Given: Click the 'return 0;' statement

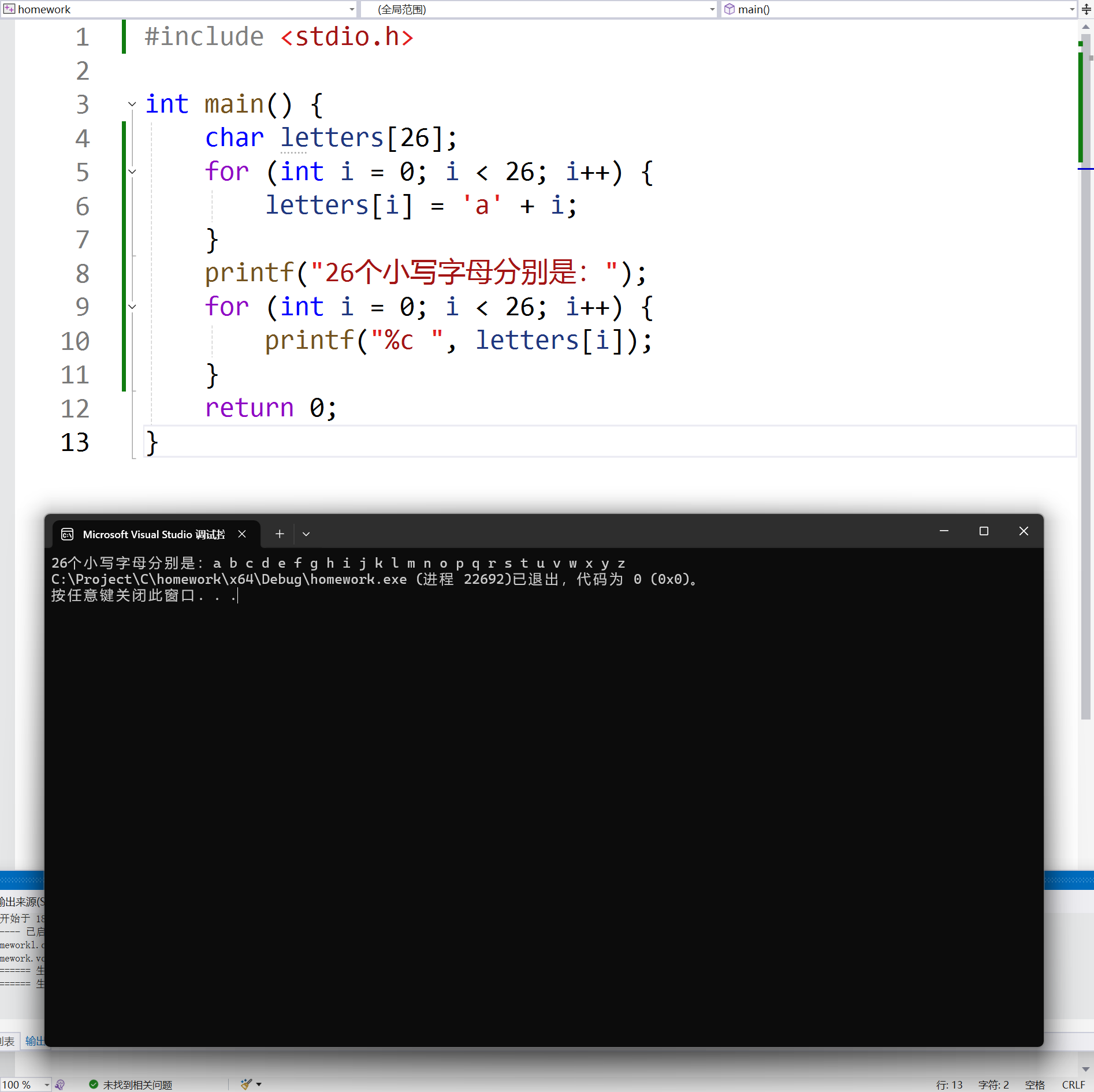Looking at the screenshot, I should 271,408.
